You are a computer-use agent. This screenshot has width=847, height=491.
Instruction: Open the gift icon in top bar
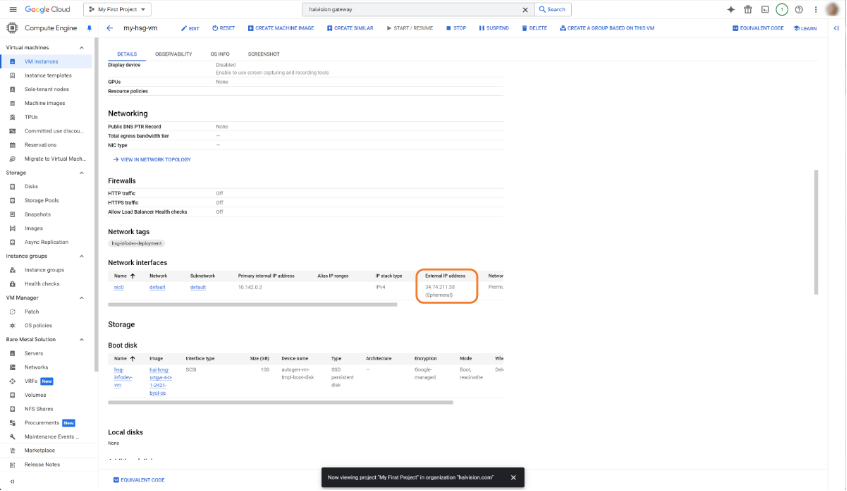748,9
